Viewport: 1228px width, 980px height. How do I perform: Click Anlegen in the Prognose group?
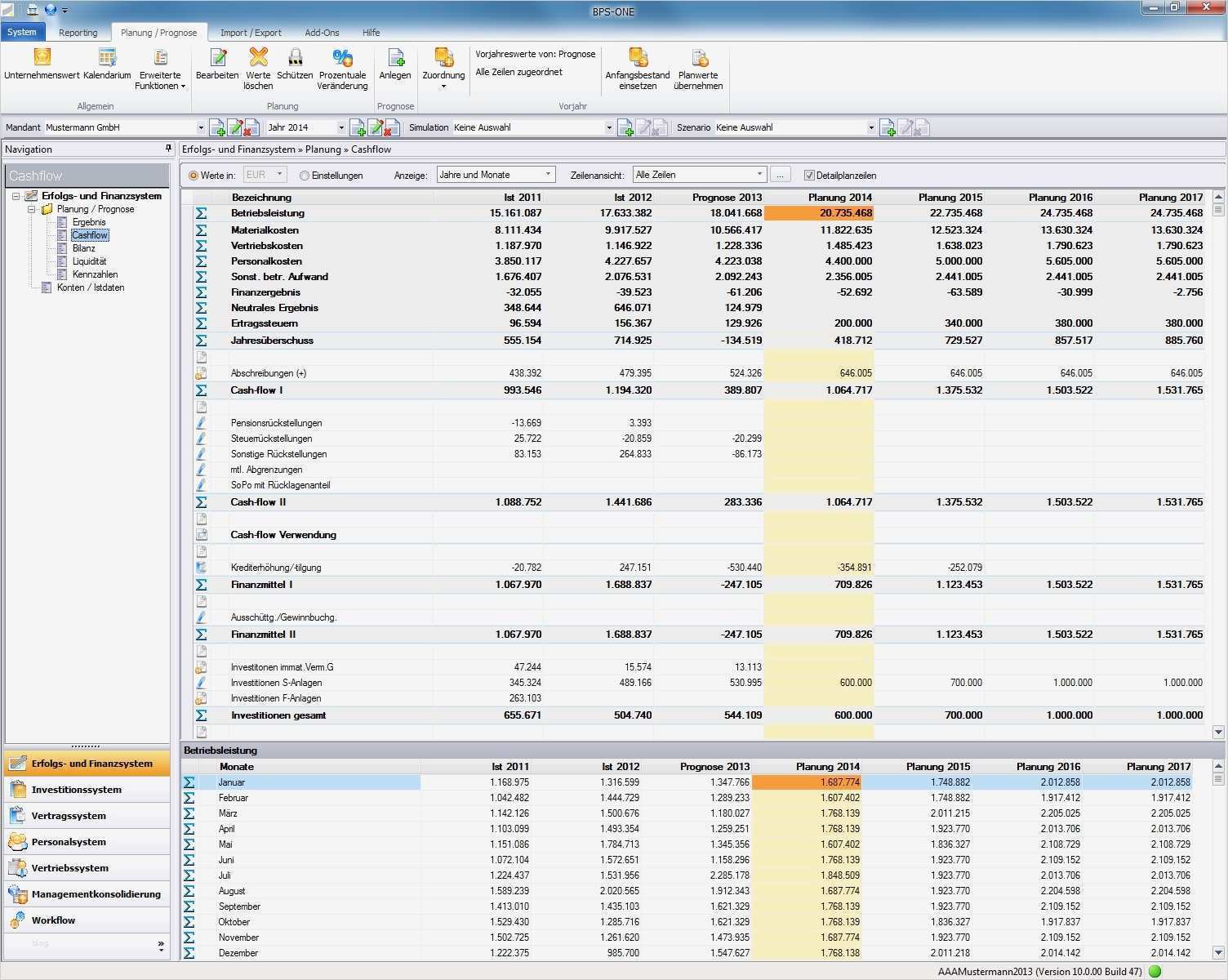[395, 58]
